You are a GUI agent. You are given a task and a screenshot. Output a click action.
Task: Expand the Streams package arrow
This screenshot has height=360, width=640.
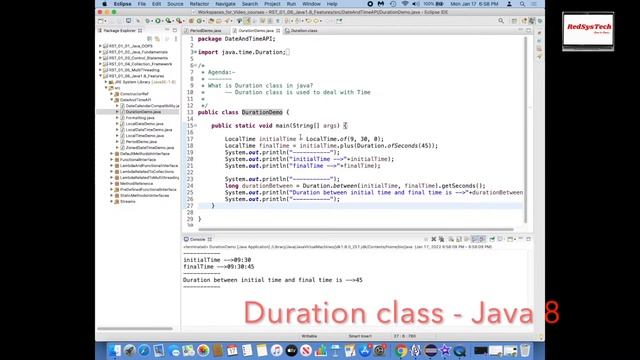111,201
